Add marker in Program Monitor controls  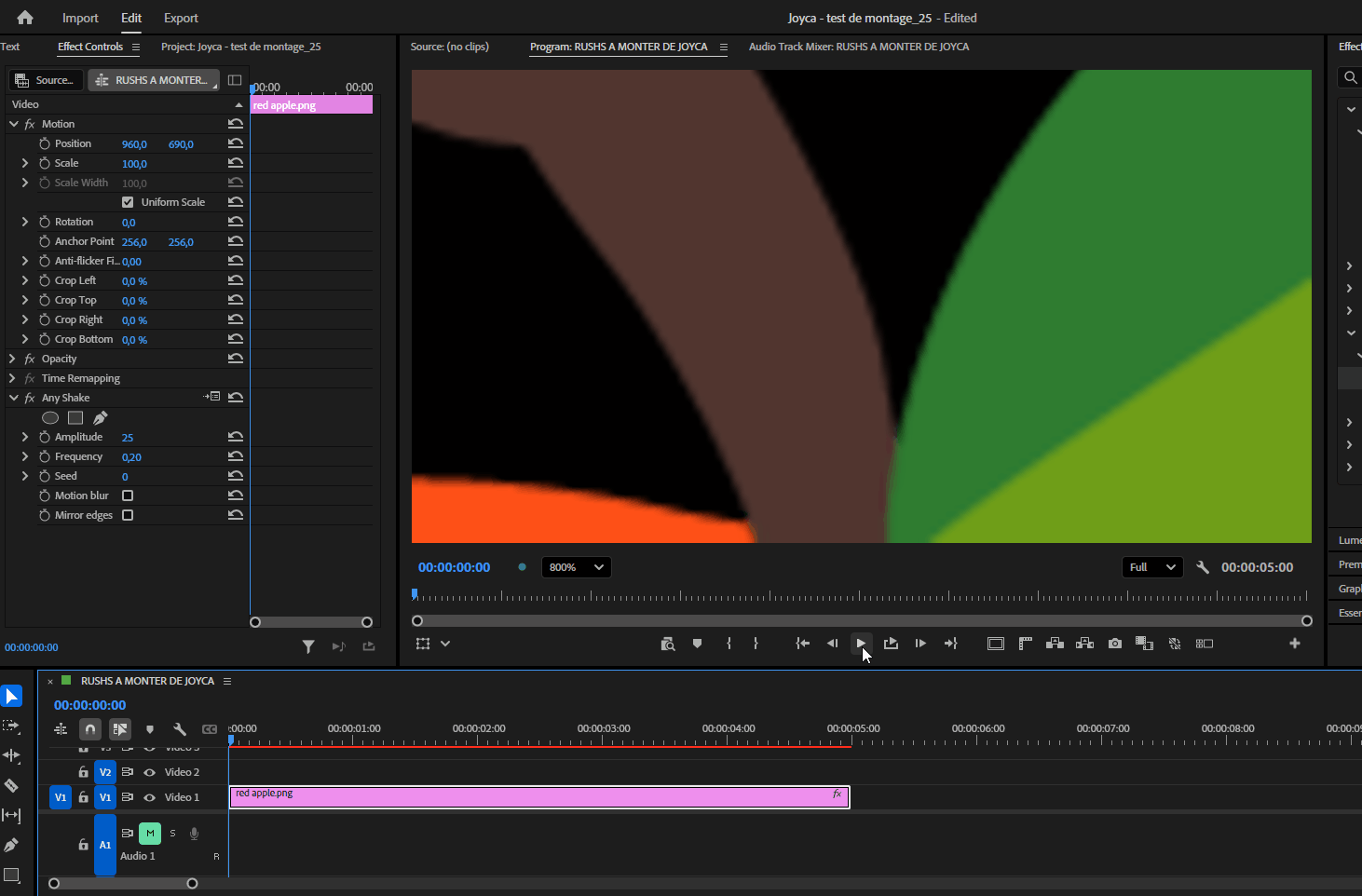click(x=697, y=644)
